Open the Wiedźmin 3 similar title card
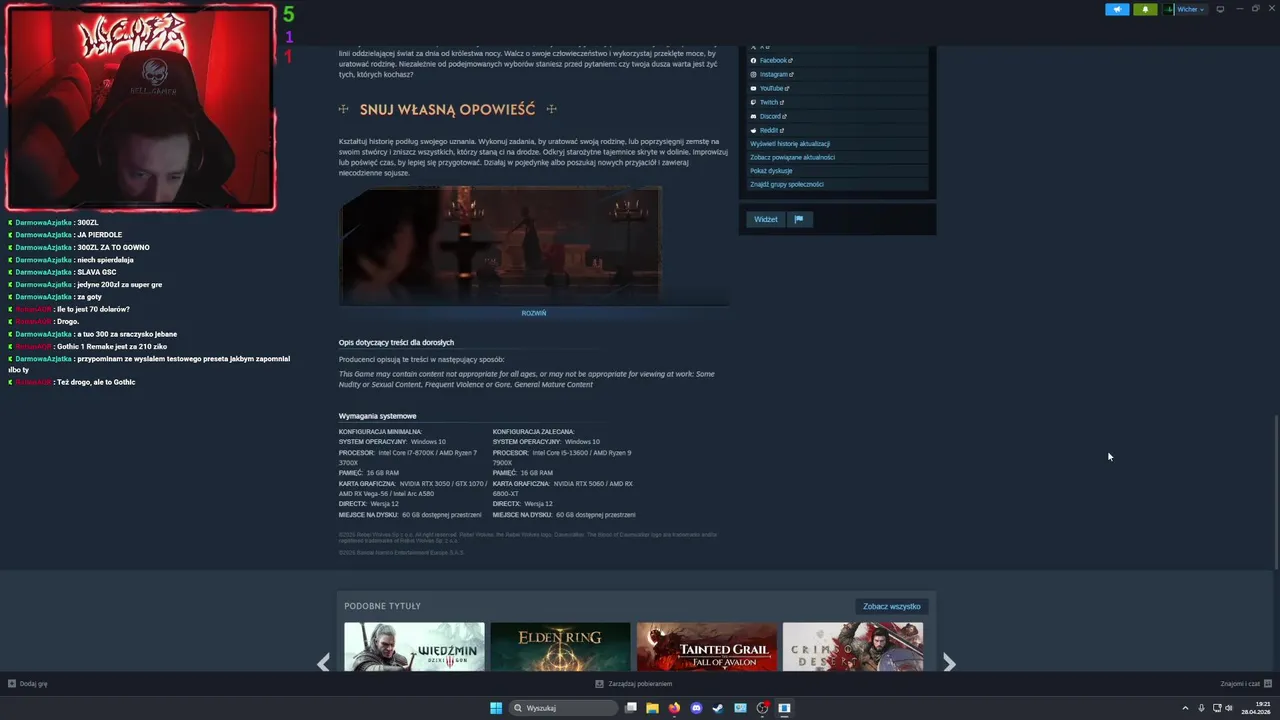 tap(414, 647)
